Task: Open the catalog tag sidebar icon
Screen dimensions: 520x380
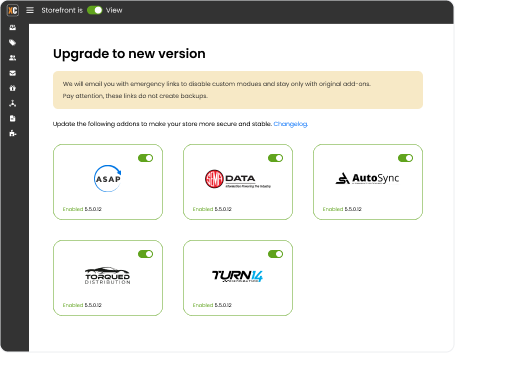Action: pos(13,43)
